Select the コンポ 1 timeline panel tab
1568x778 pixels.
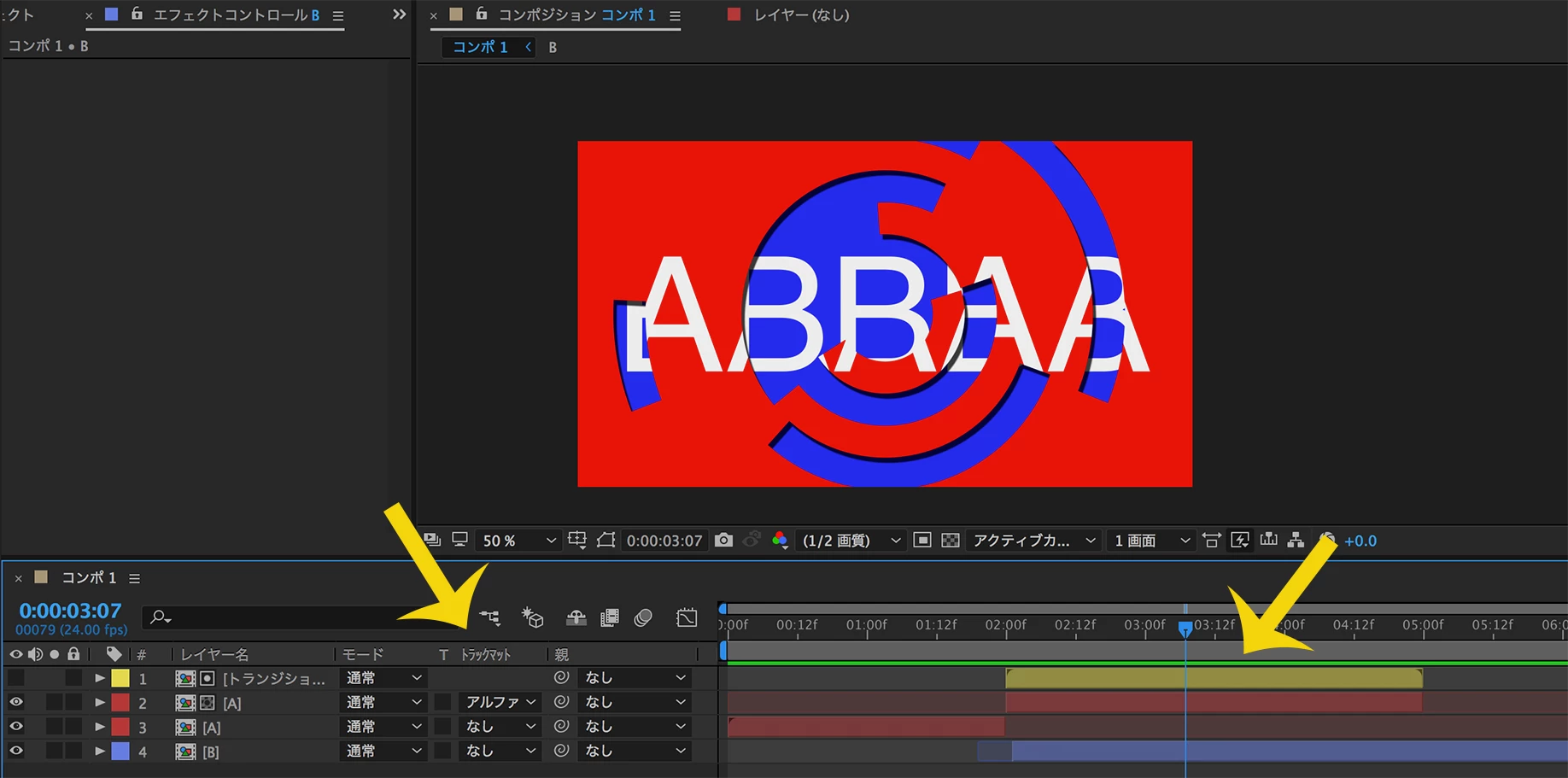pyautogui.click(x=89, y=577)
